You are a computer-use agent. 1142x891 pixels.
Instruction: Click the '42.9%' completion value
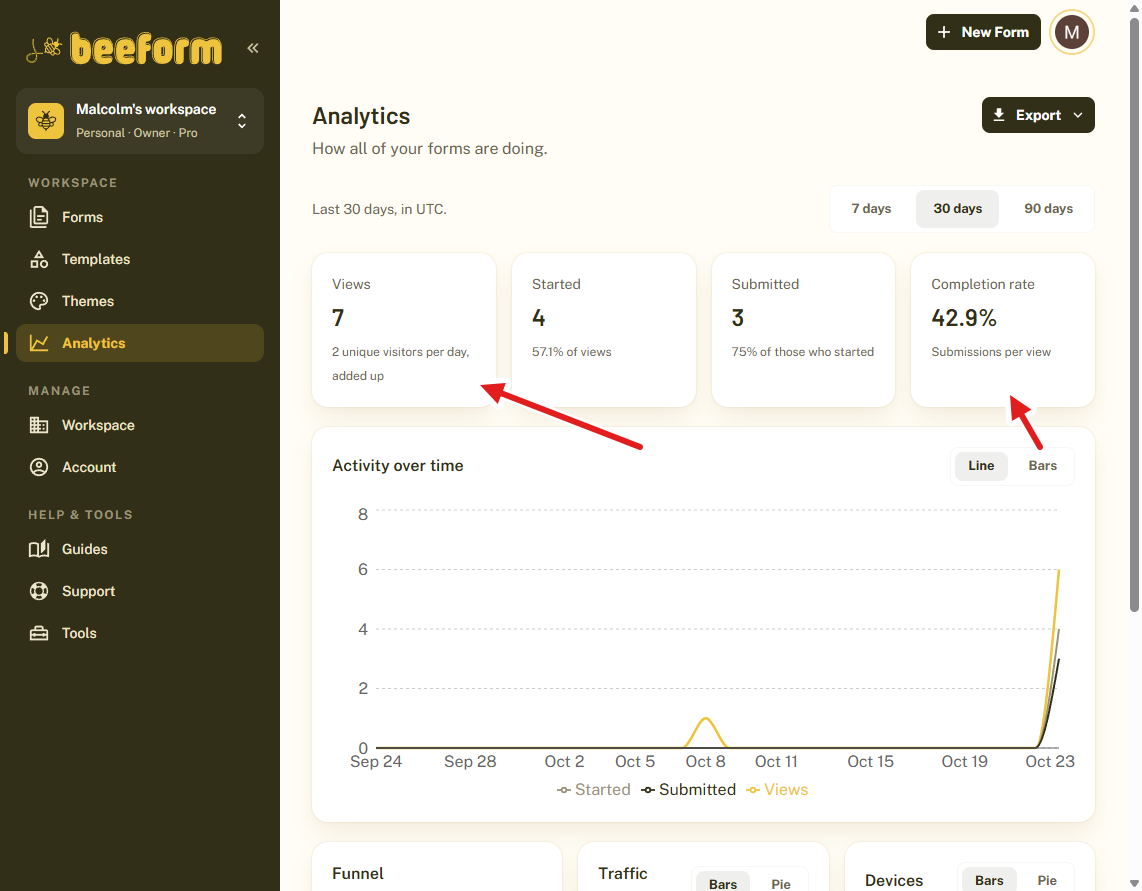click(964, 318)
